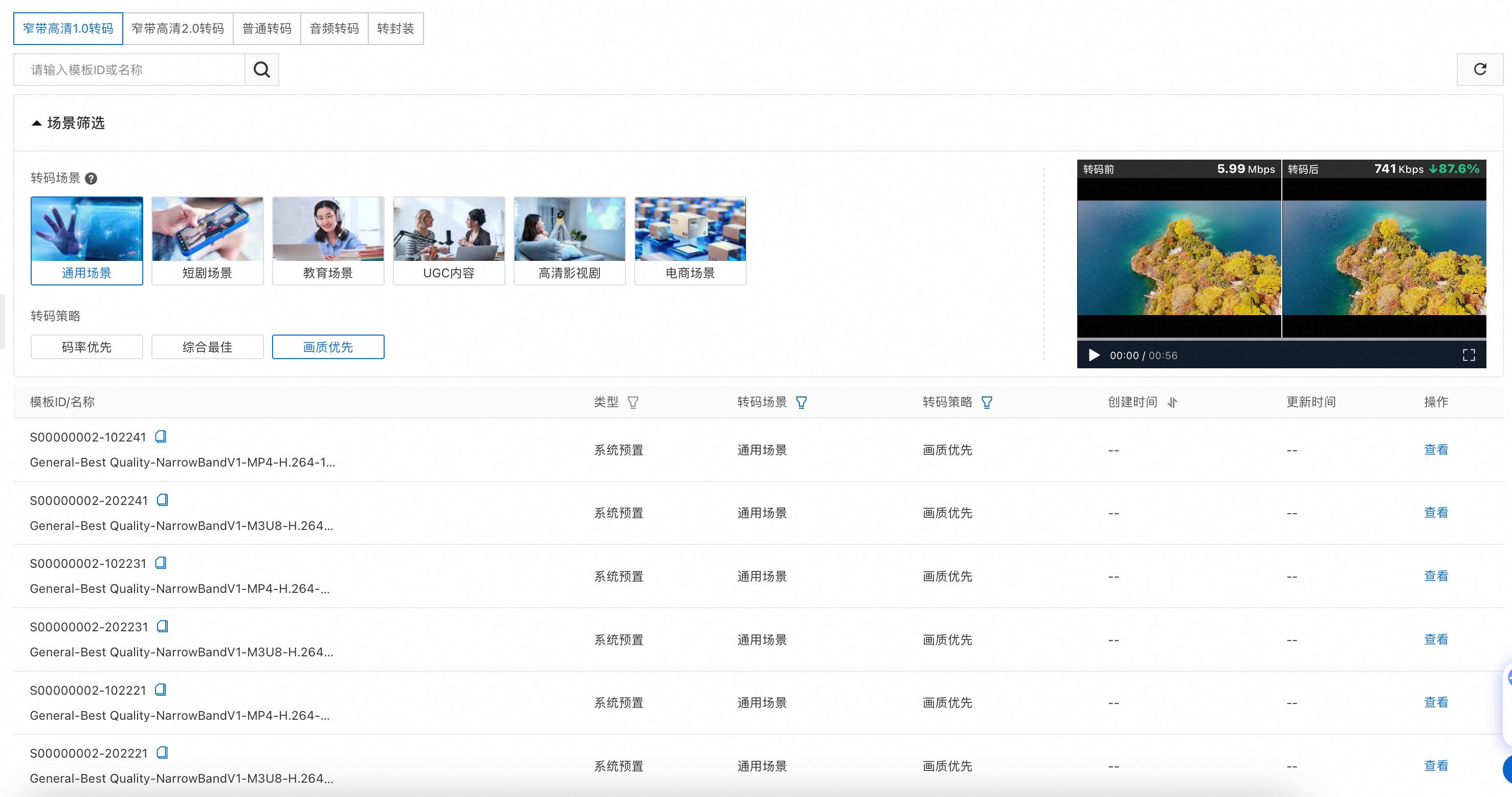Copy template ID S00000002-202231

click(x=163, y=626)
